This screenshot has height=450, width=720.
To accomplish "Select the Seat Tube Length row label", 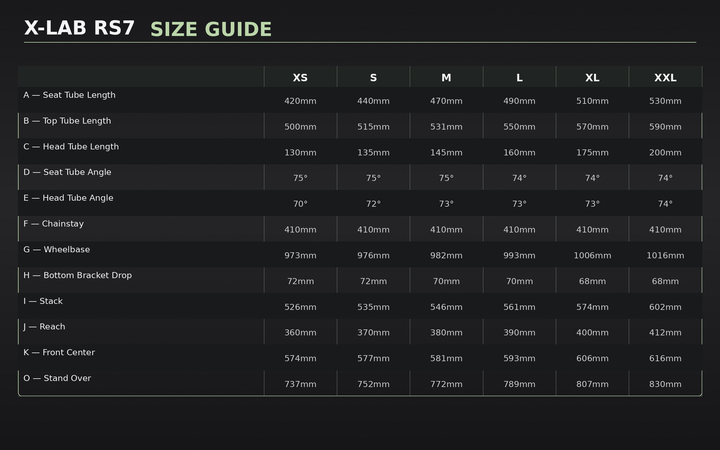I will pos(69,95).
